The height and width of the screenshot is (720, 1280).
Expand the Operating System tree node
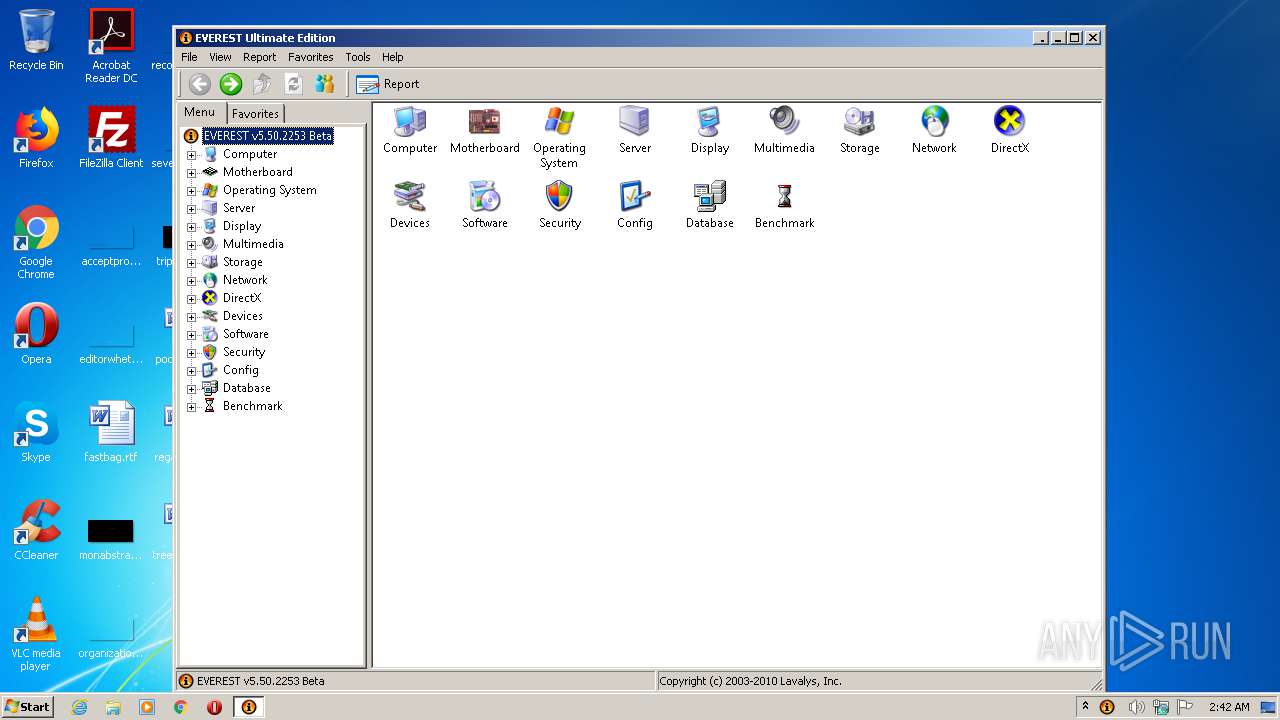pyautogui.click(x=192, y=191)
